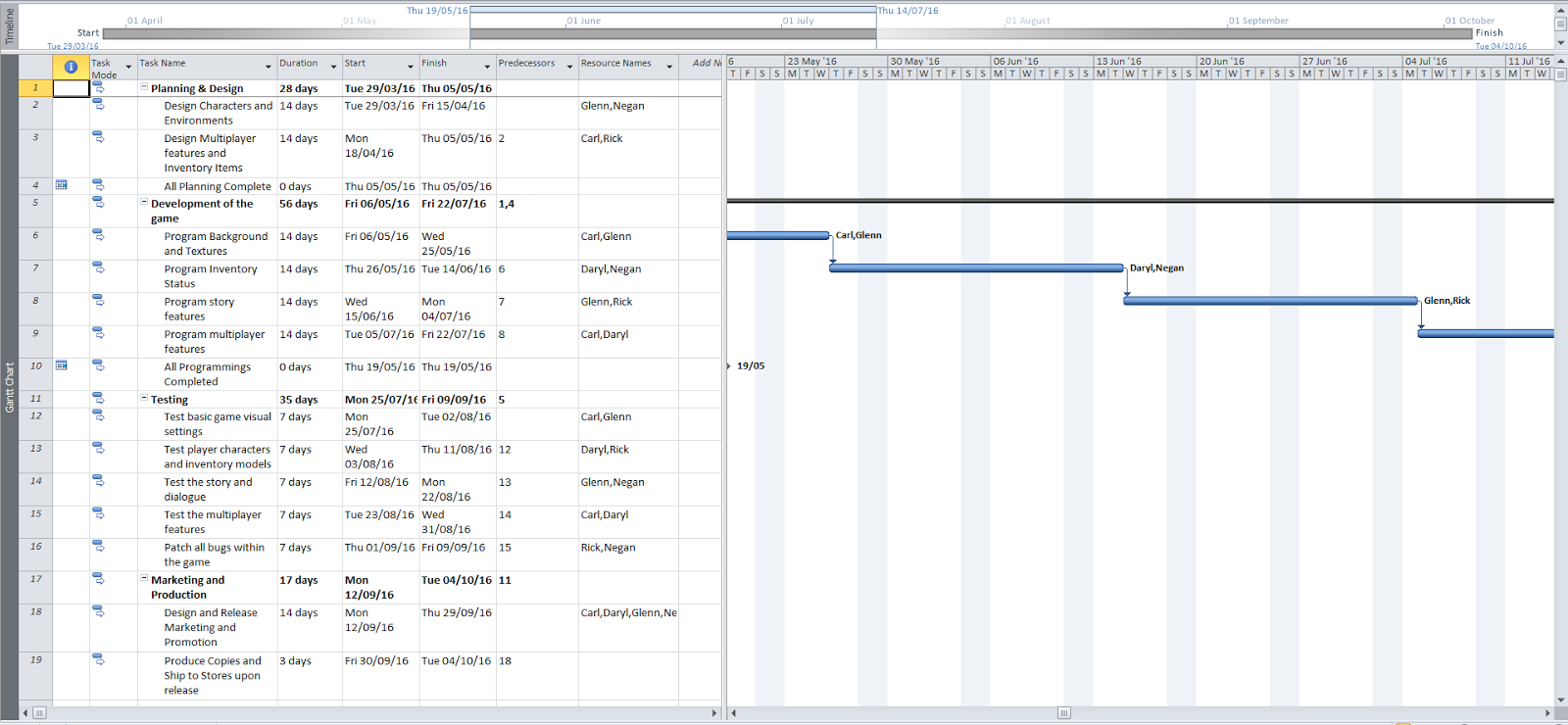Click the Gantt pane right scroll arrow
This screenshot has height=725, width=1568.
click(1547, 712)
